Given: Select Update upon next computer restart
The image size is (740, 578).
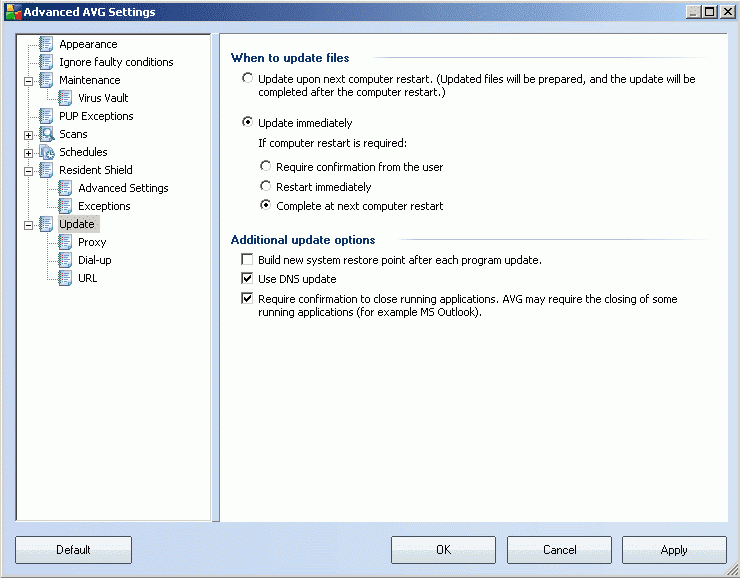Looking at the screenshot, I should coord(247,78).
